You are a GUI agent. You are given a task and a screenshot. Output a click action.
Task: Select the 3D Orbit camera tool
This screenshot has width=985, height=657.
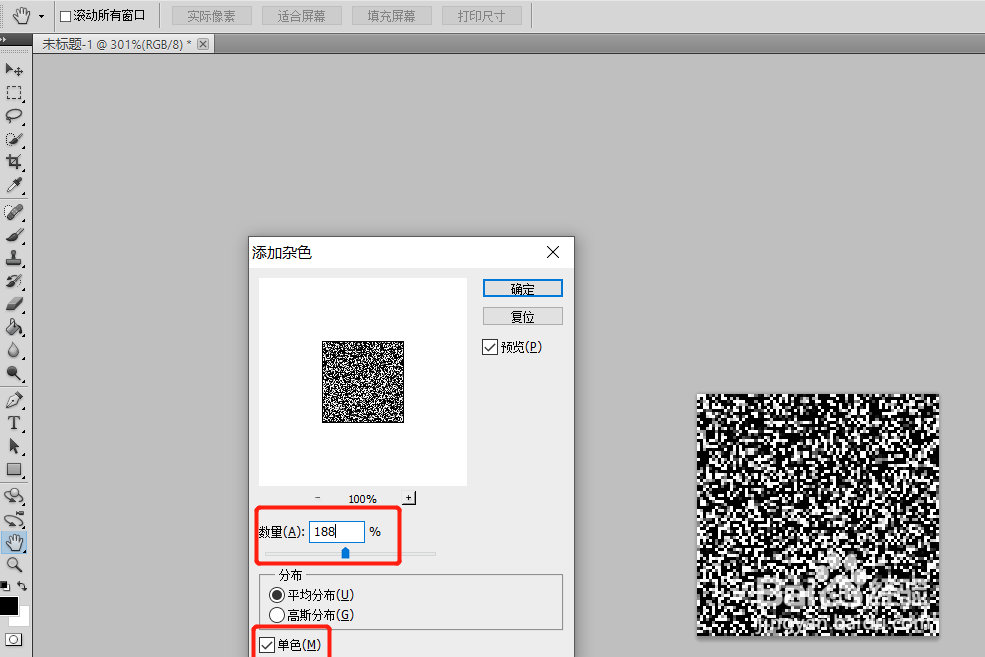(x=14, y=519)
